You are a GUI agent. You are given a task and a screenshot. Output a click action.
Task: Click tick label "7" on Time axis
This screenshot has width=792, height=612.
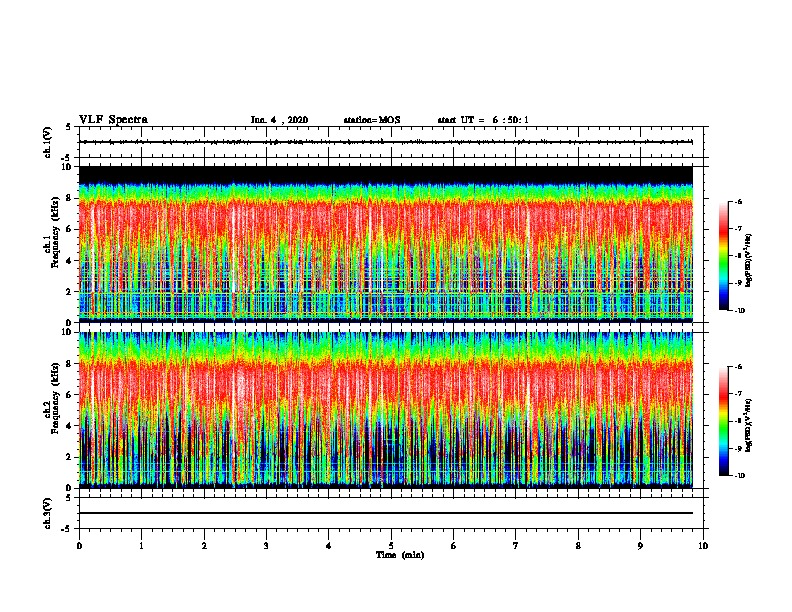coord(516,546)
